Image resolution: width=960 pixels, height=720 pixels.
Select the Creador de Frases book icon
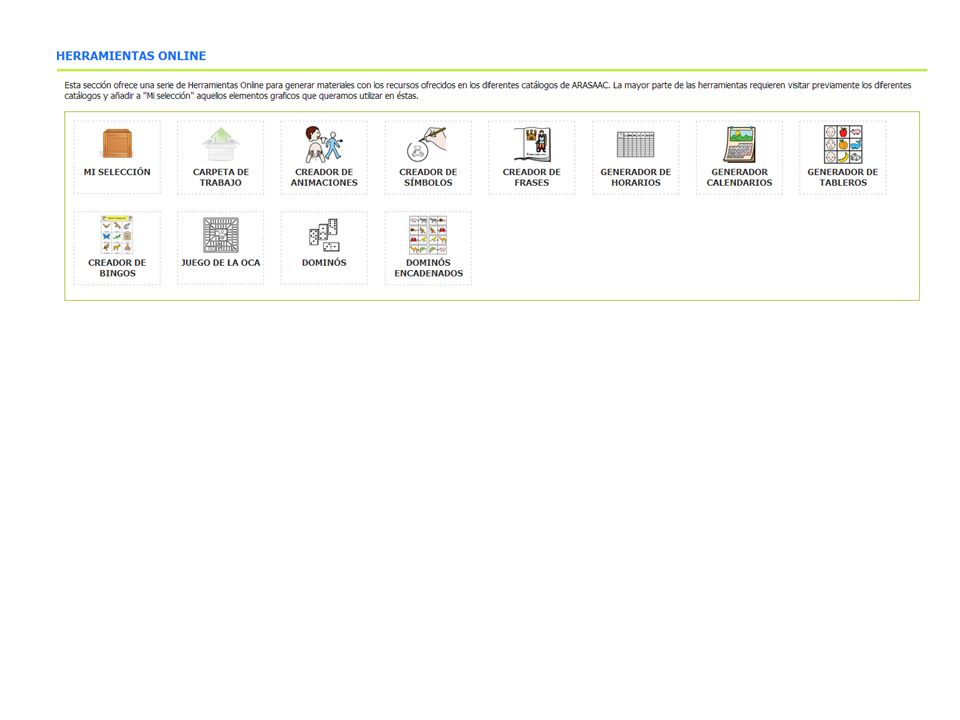pos(531,144)
